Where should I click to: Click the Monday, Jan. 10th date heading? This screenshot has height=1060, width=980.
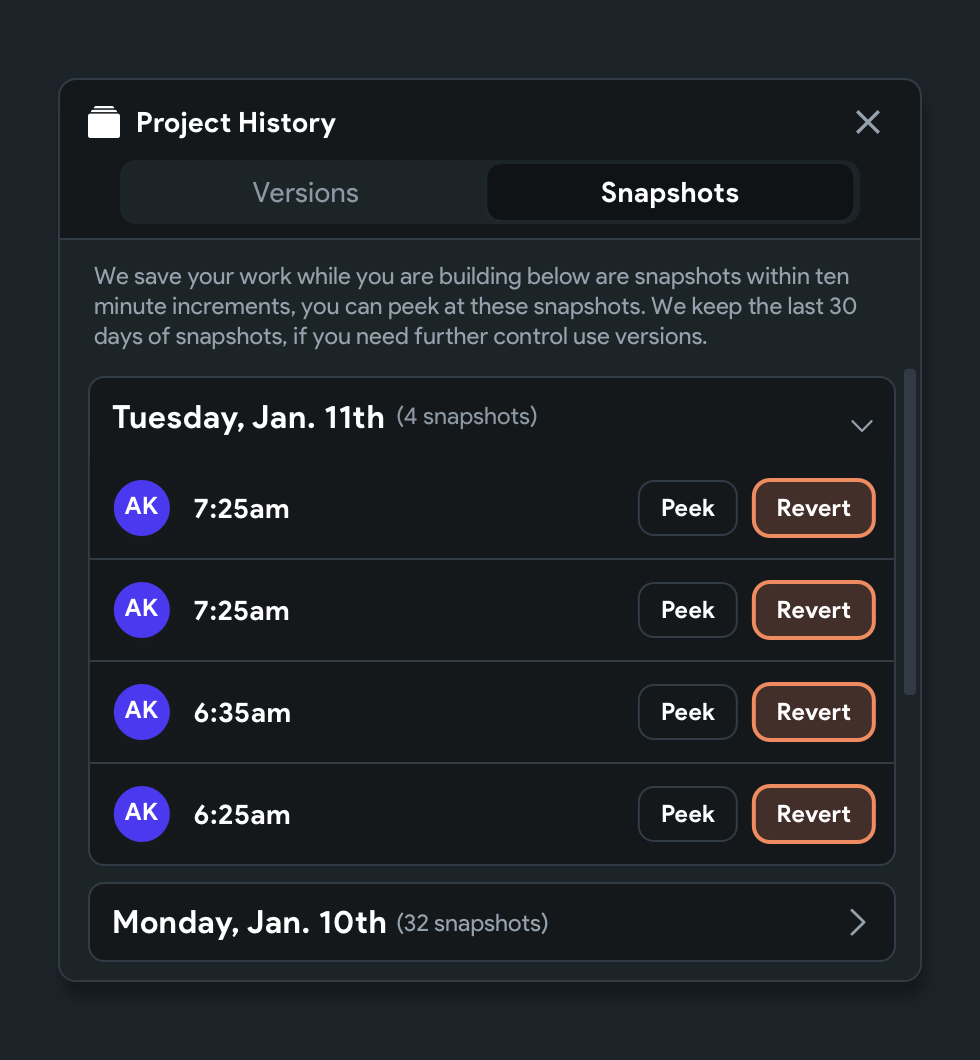[249, 922]
